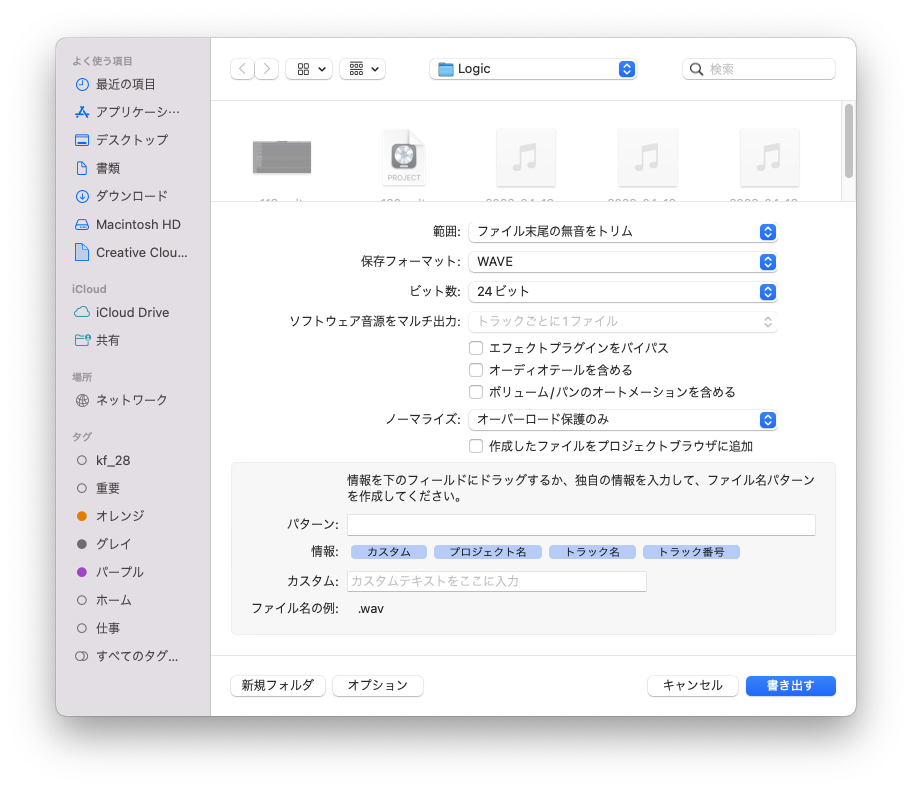The image size is (912, 790).
Task: Open the 保存フォーマット WAVE dropdown
Action: pos(622,262)
